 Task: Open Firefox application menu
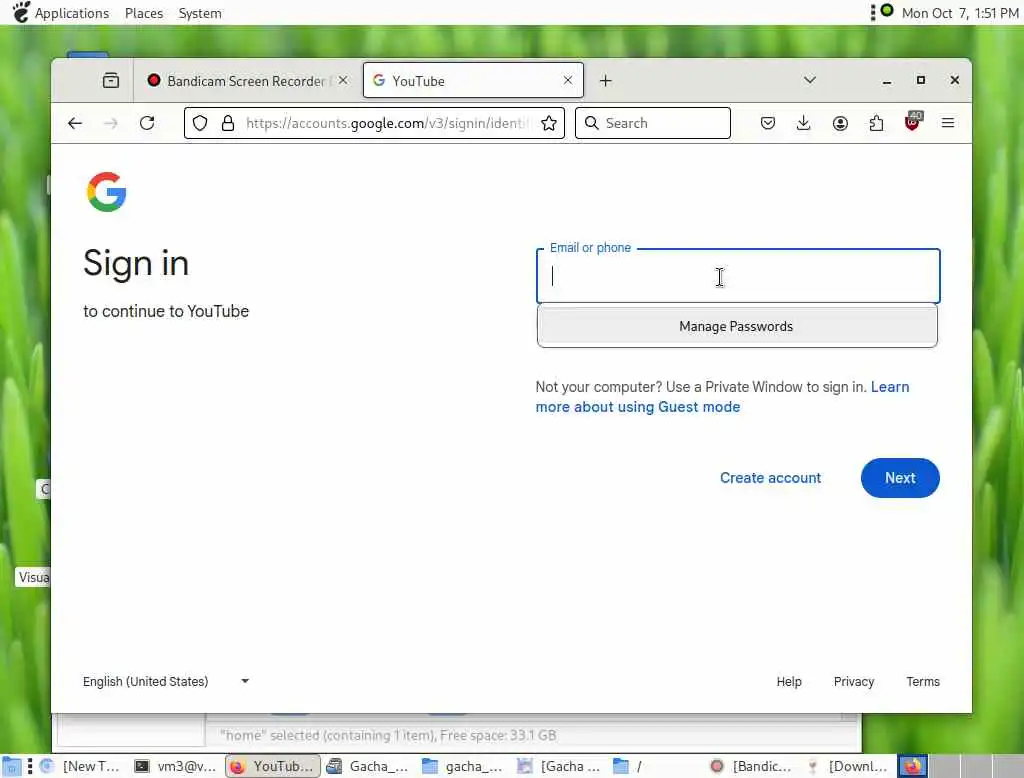(948, 123)
